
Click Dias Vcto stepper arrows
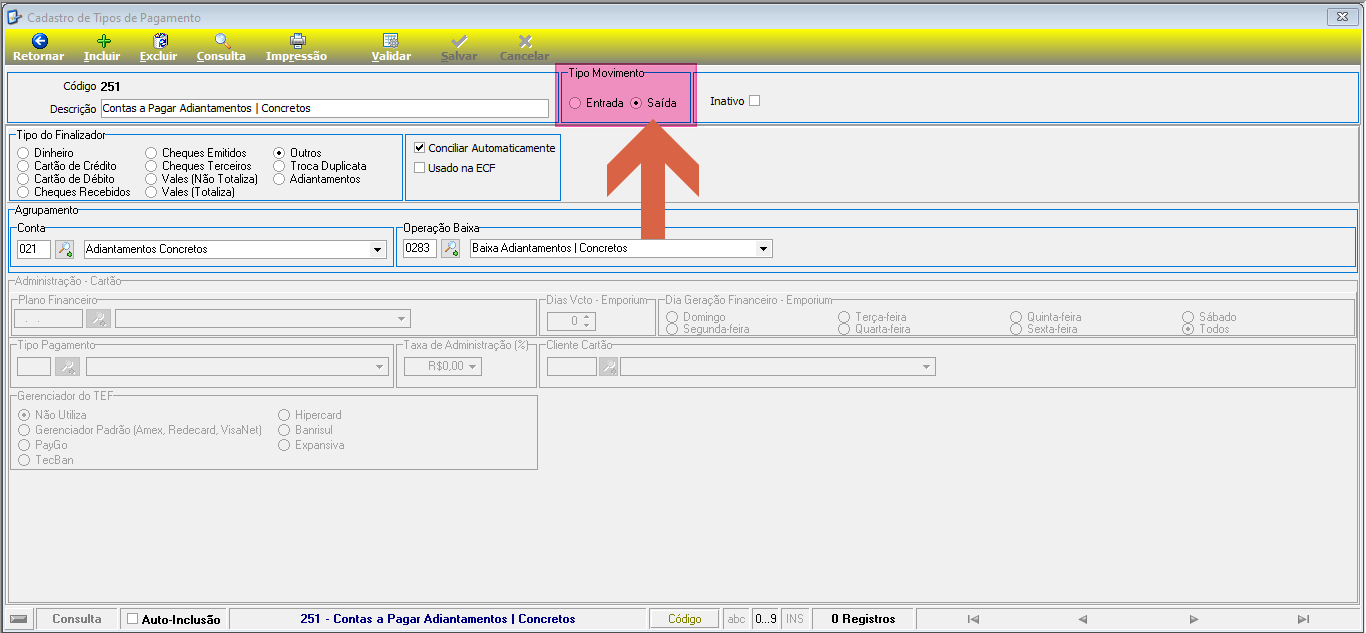[588, 321]
